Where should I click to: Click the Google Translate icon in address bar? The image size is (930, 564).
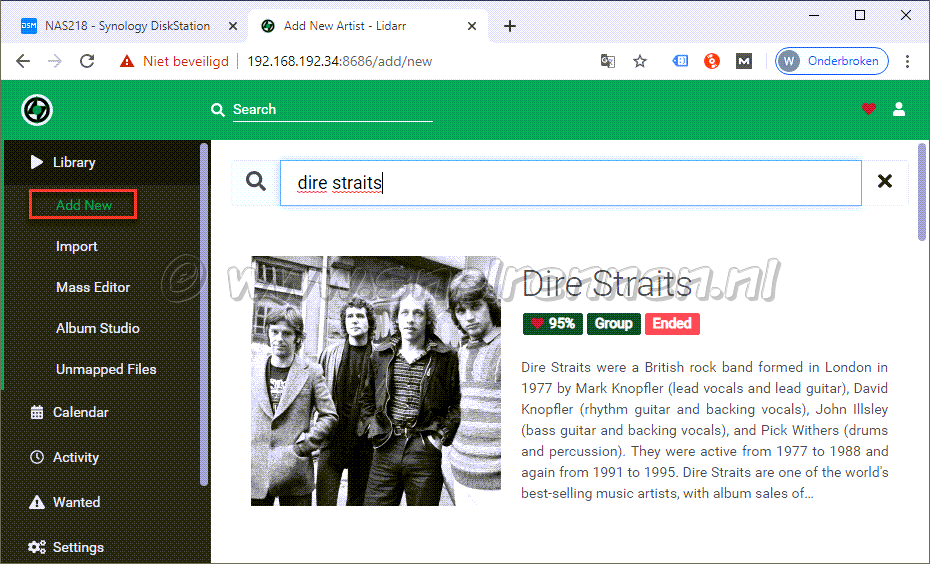(x=607, y=61)
